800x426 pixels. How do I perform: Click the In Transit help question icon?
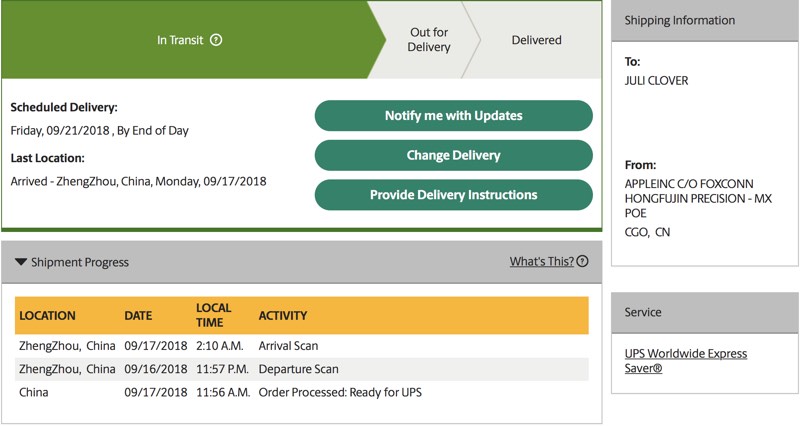(x=216, y=41)
